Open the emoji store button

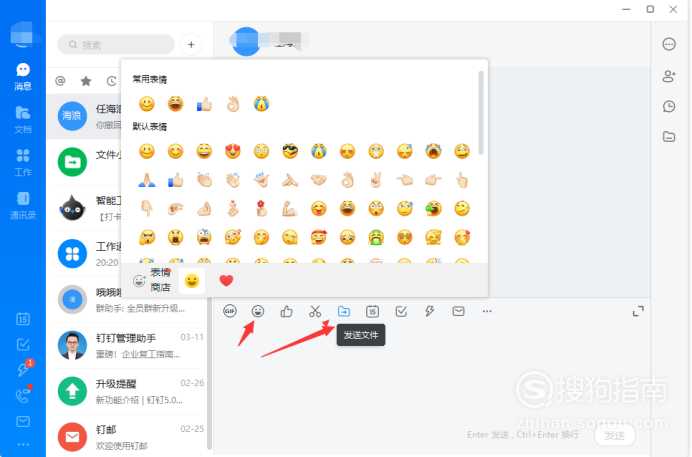coord(152,280)
